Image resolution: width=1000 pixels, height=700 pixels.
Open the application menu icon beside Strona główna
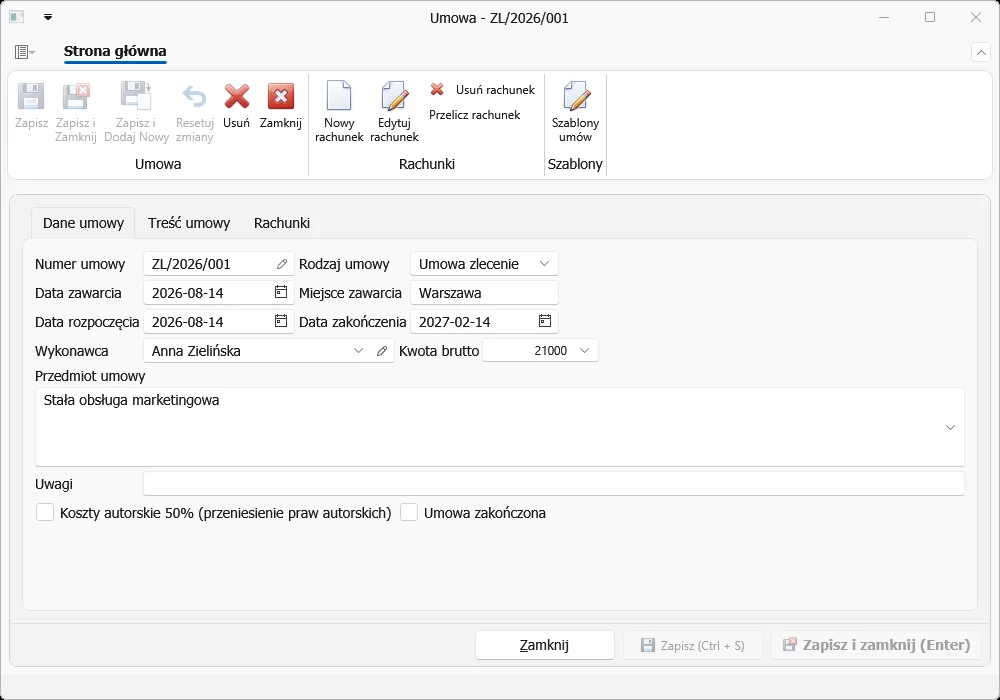24,52
